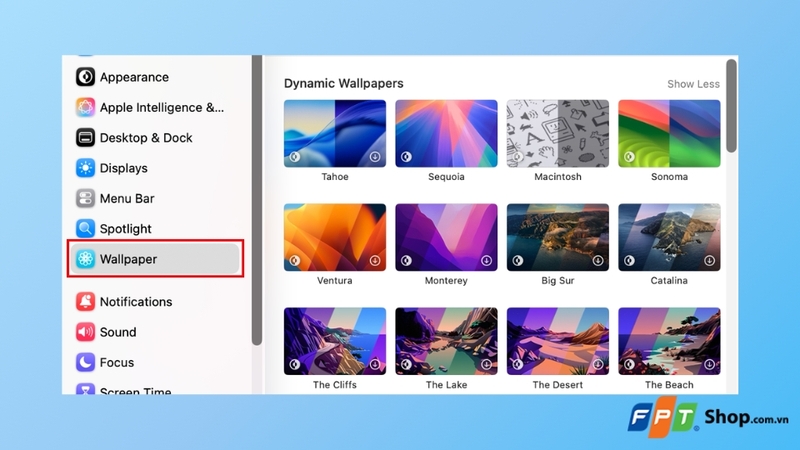Image resolution: width=800 pixels, height=450 pixels.
Task: Click the Appearance sidebar icon
Action: (x=85, y=77)
